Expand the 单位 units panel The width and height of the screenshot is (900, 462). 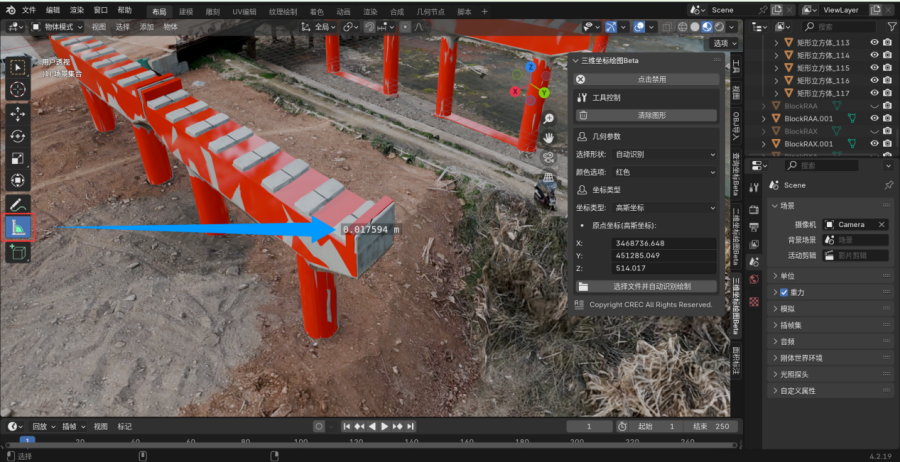[788, 276]
